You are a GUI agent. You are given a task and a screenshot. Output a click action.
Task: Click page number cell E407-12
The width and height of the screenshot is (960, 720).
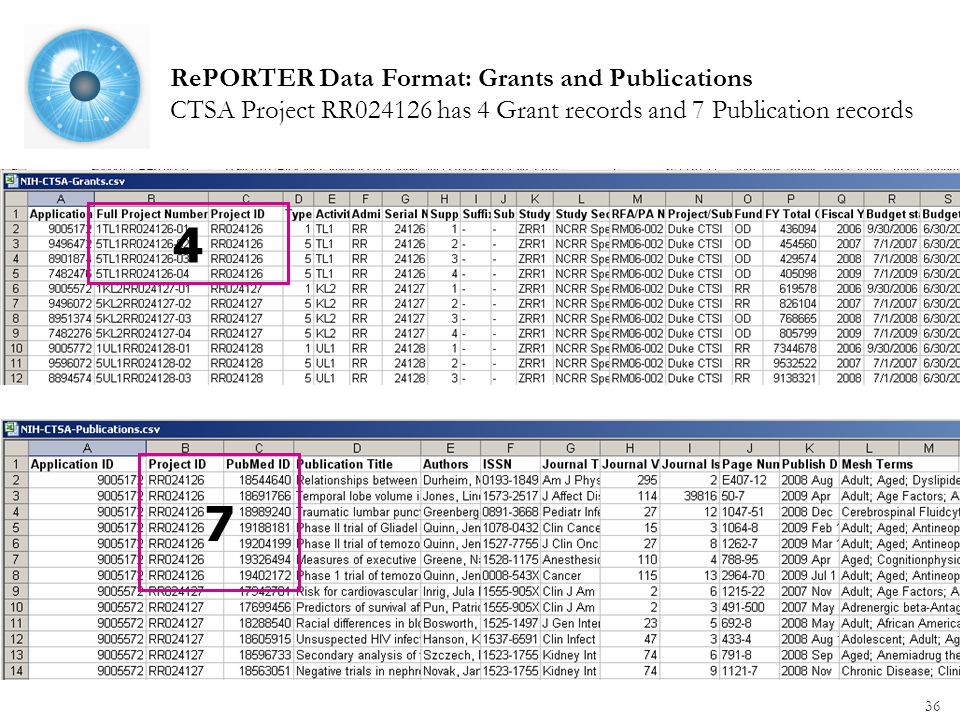tap(749, 480)
